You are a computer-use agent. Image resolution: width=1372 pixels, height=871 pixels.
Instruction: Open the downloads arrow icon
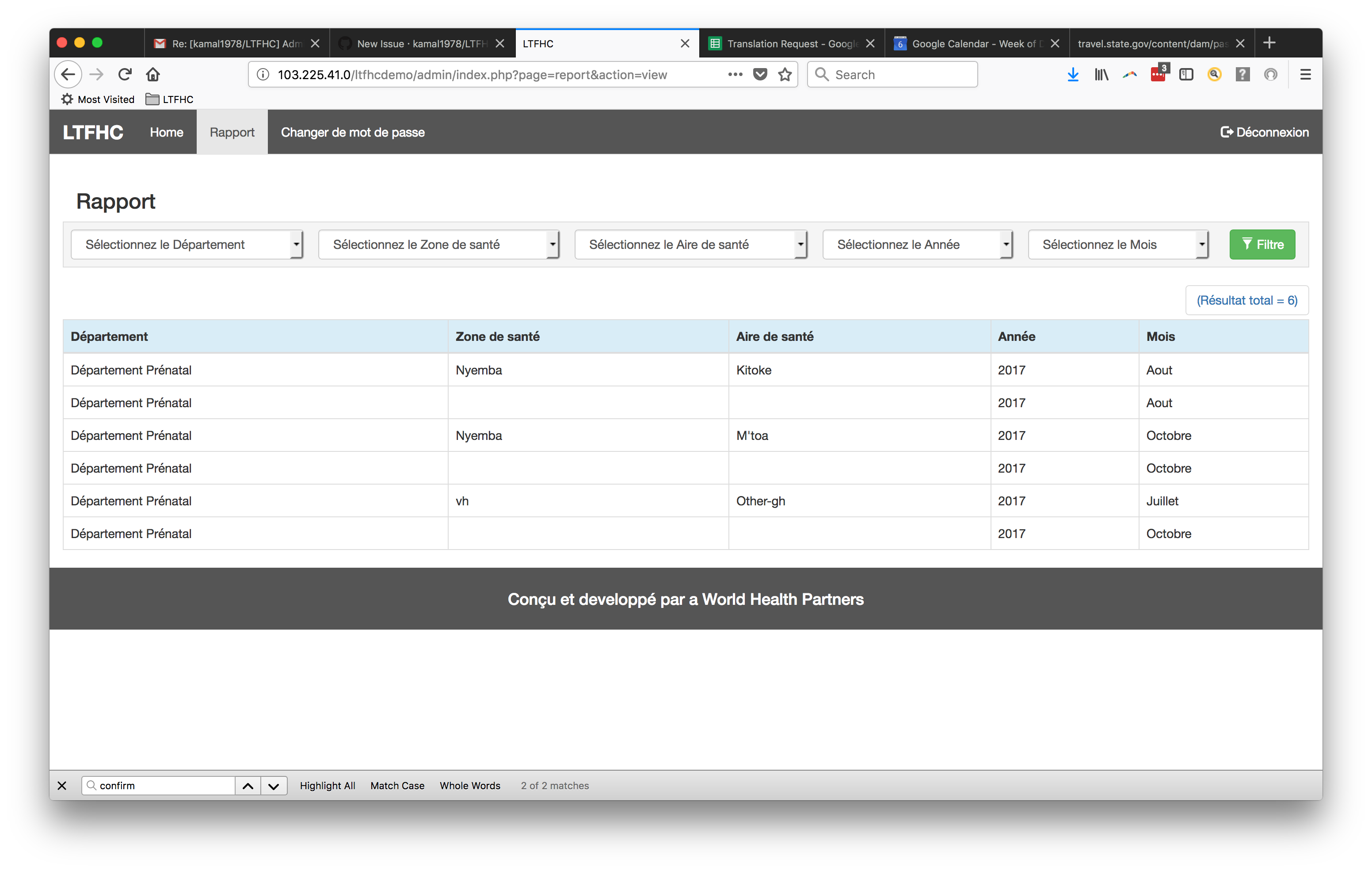[1073, 75]
